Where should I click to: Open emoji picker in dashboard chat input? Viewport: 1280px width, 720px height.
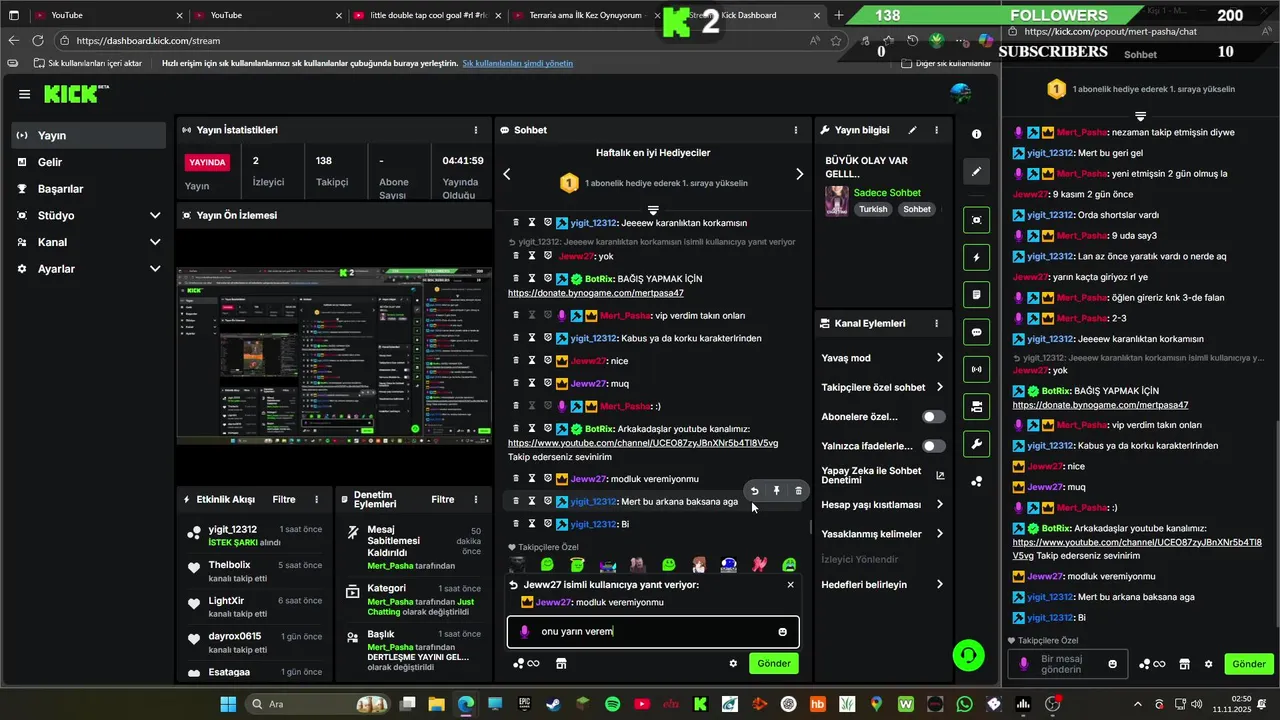click(782, 632)
